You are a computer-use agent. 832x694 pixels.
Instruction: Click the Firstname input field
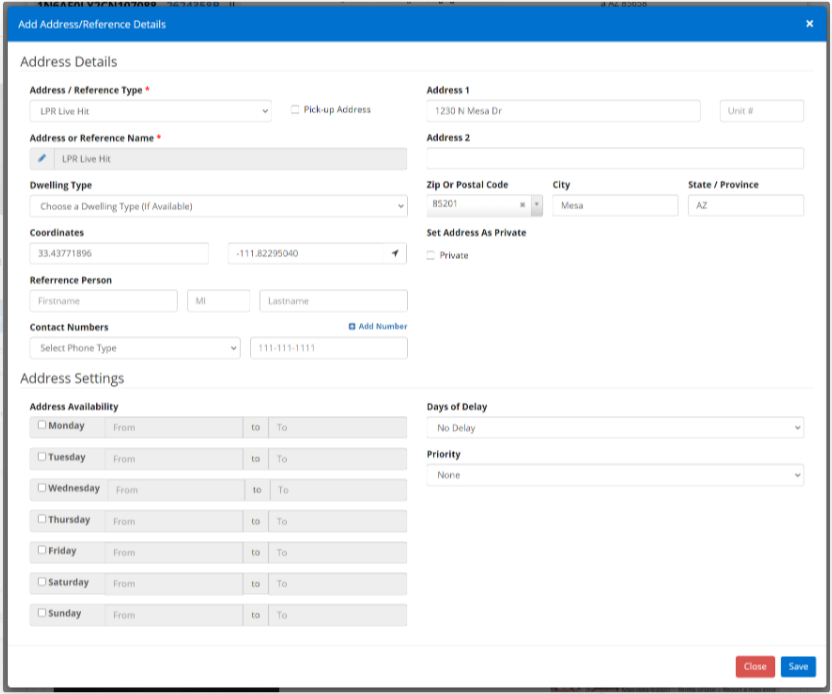coord(103,301)
